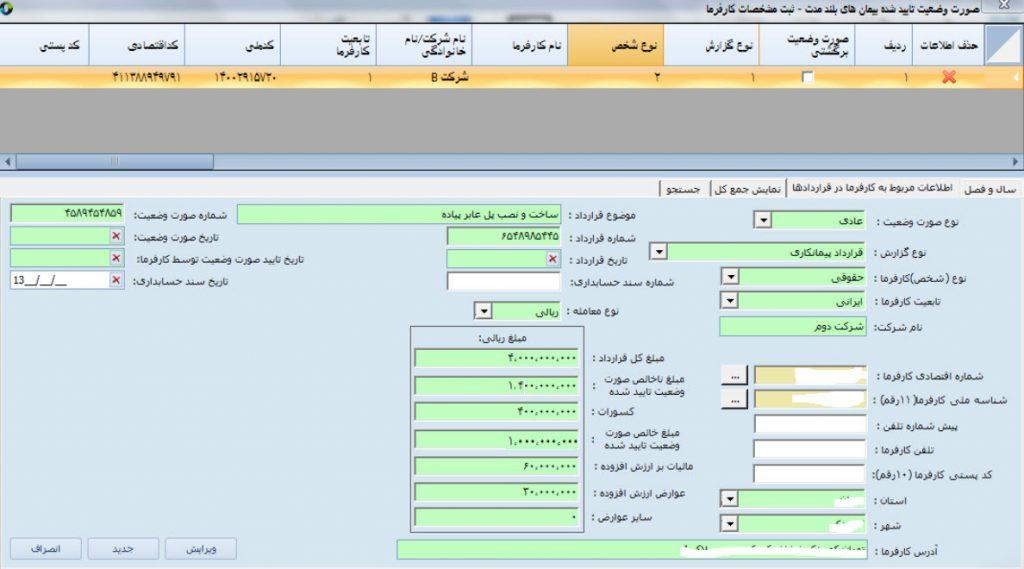Click the red X delete icon in row 1
1024x569 pixels.
click(949, 77)
